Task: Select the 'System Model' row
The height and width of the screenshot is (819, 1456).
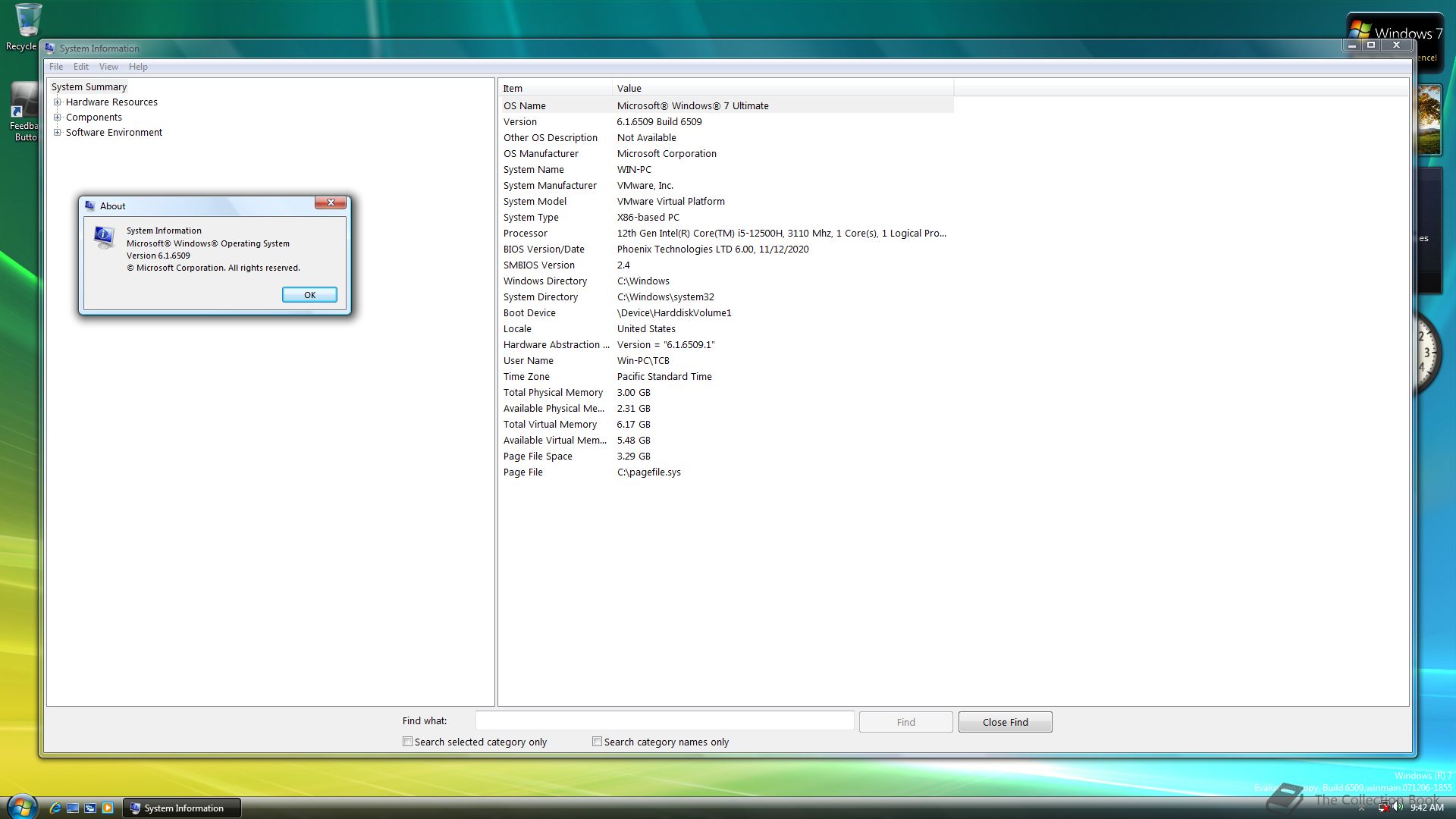Action: [x=726, y=202]
